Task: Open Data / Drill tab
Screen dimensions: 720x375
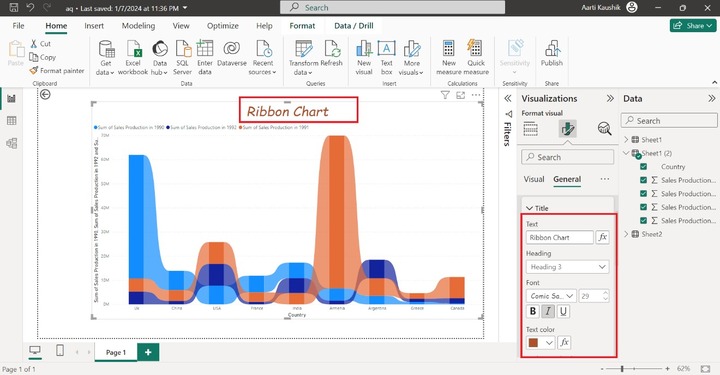Action: click(x=354, y=26)
